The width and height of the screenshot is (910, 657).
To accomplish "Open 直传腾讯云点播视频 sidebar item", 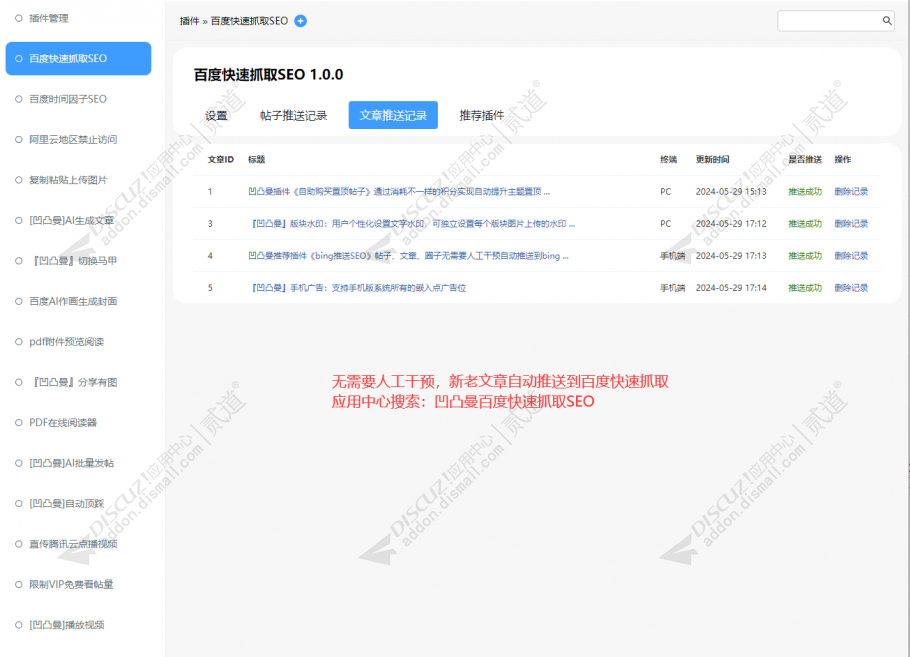I will click(x=73, y=544).
